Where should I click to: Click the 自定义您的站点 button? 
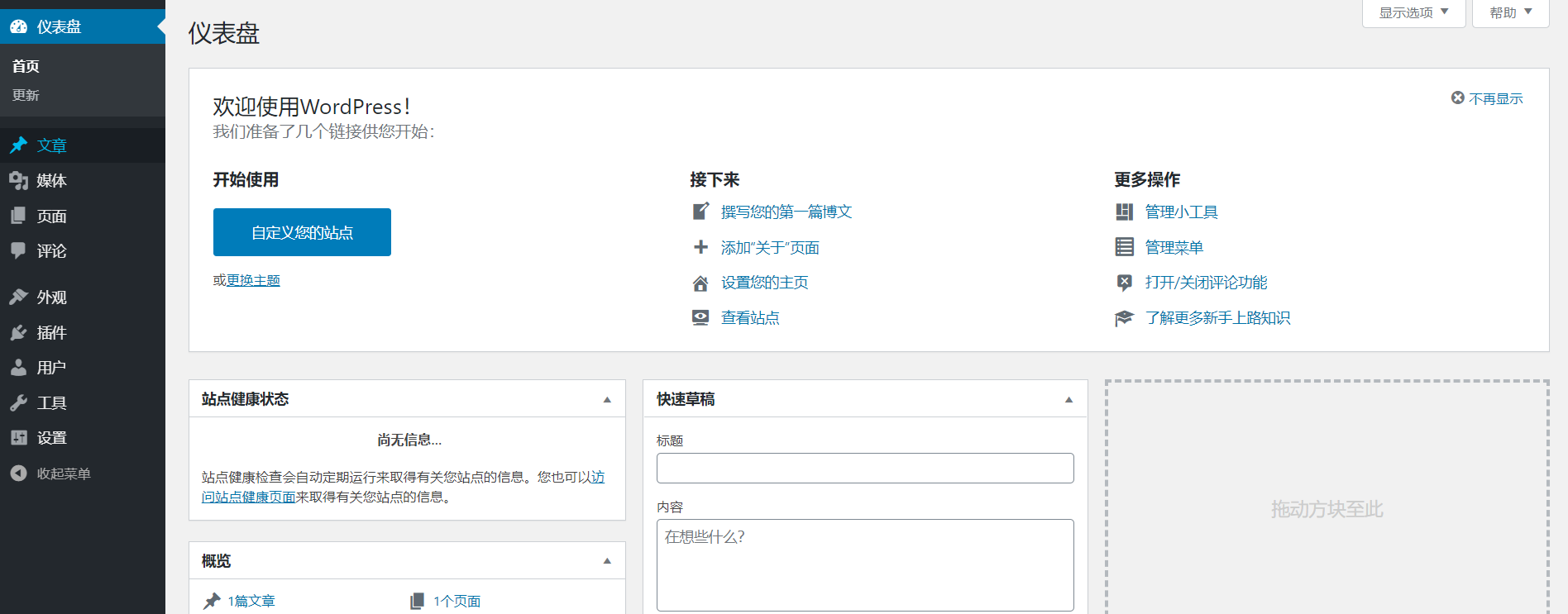click(302, 232)
